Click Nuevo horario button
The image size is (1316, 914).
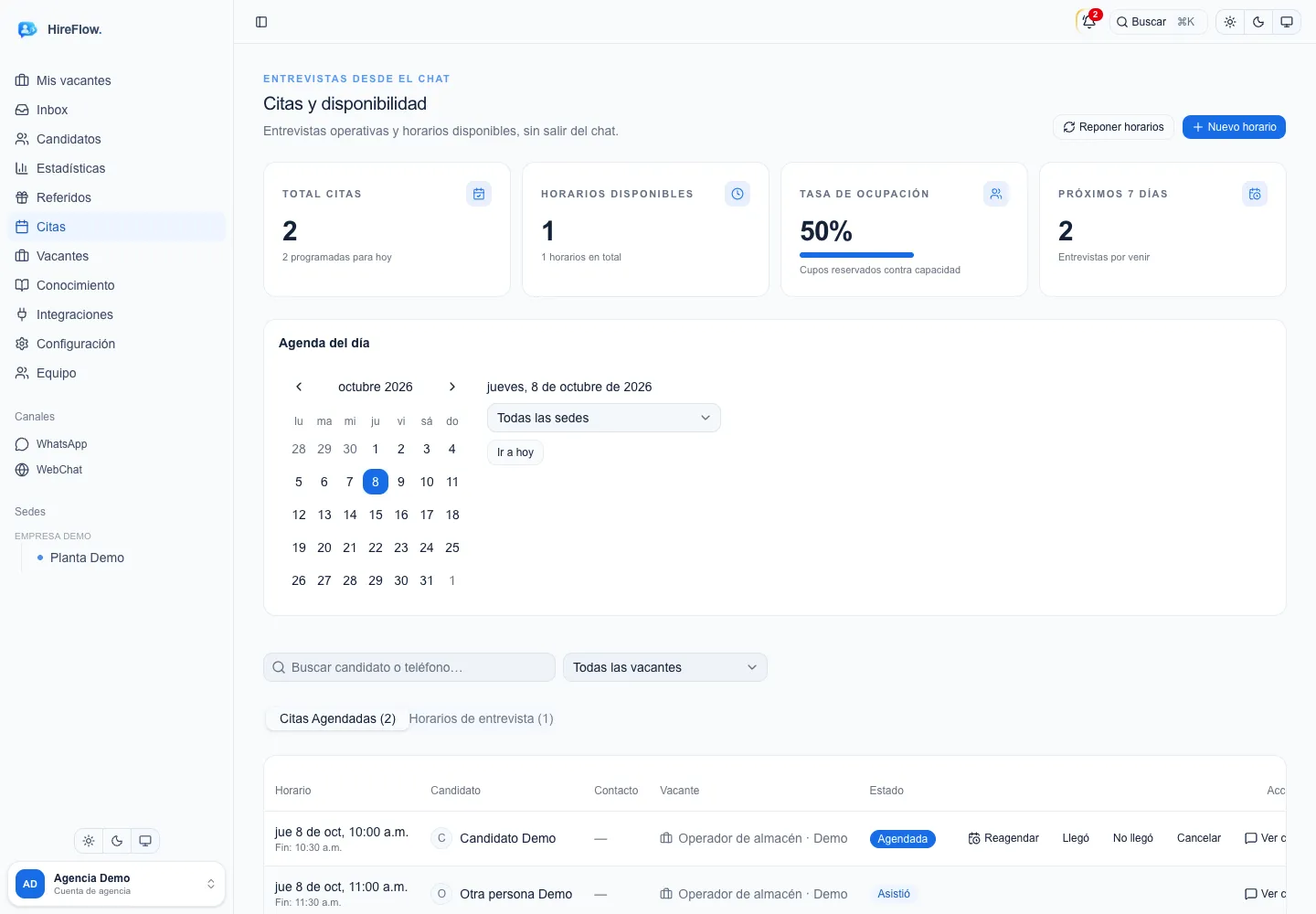1234,127
